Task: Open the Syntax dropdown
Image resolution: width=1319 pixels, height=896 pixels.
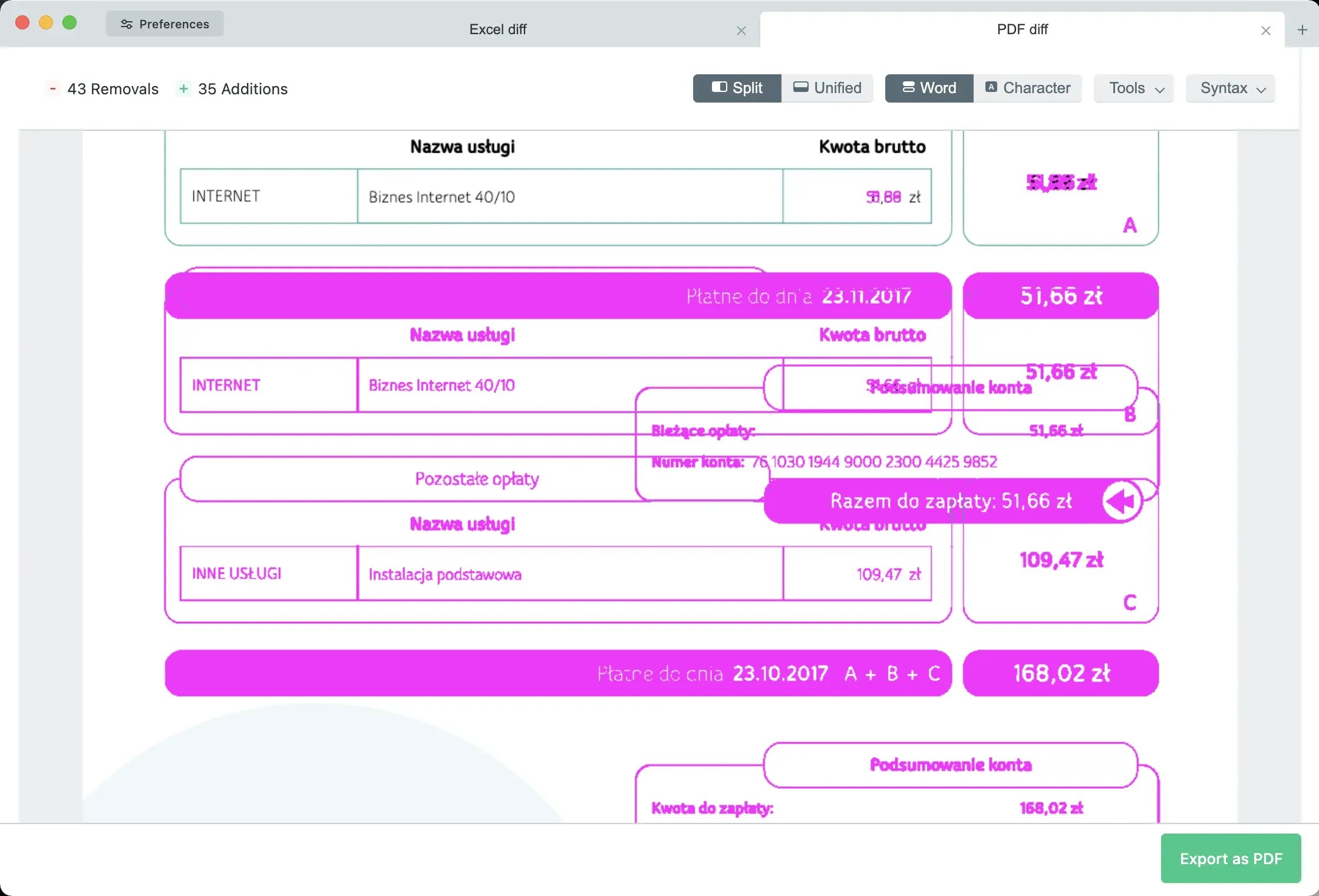Action: pyautogui.click(x=1231, y=88)
